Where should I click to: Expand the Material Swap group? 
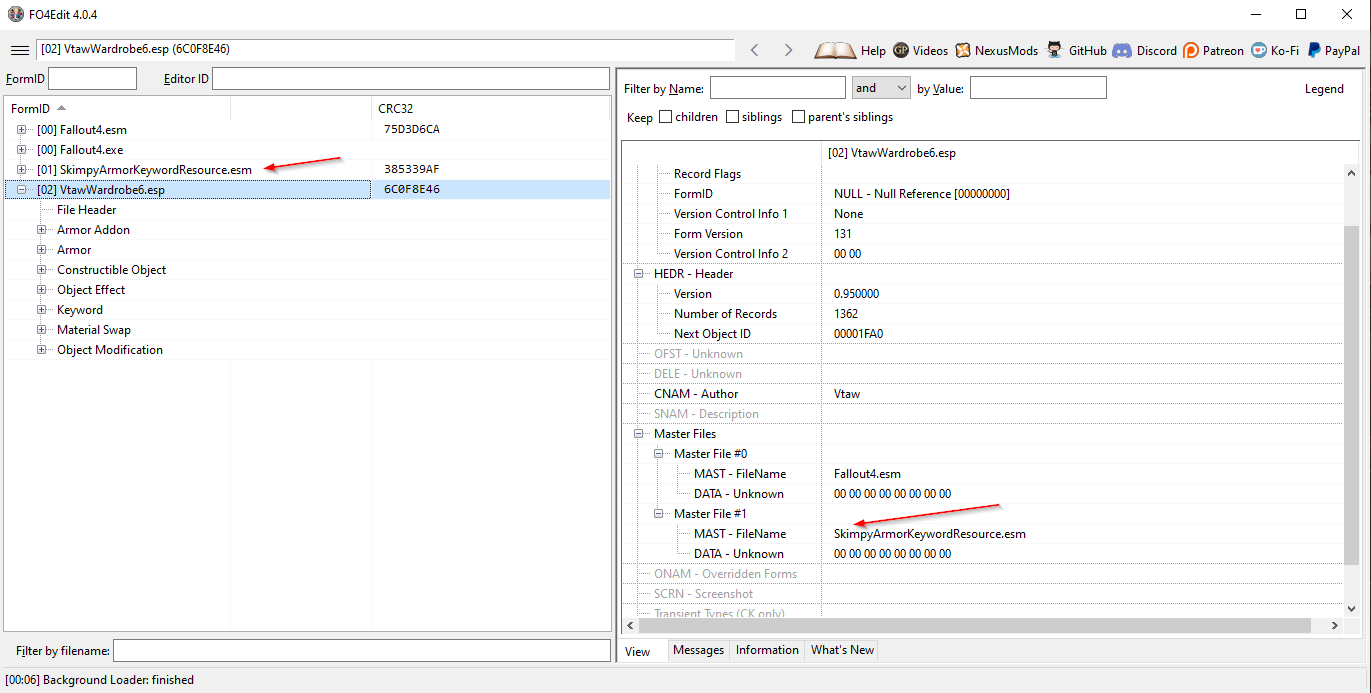(x=42, y=330)
